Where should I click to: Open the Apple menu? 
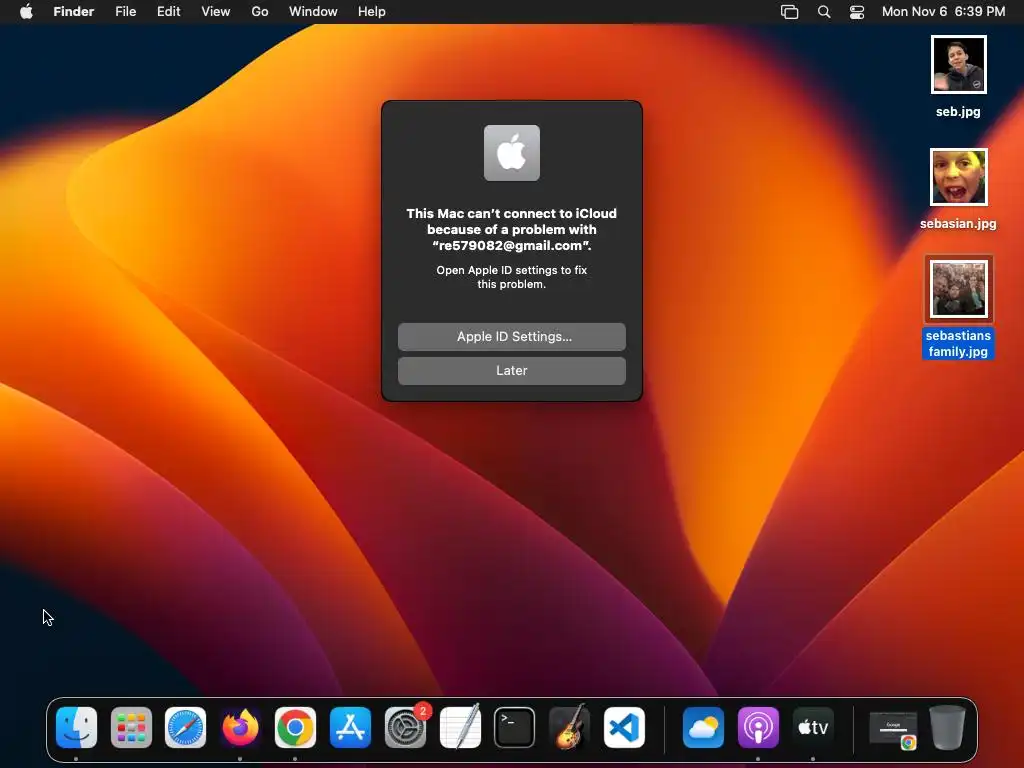click(26, 12)
